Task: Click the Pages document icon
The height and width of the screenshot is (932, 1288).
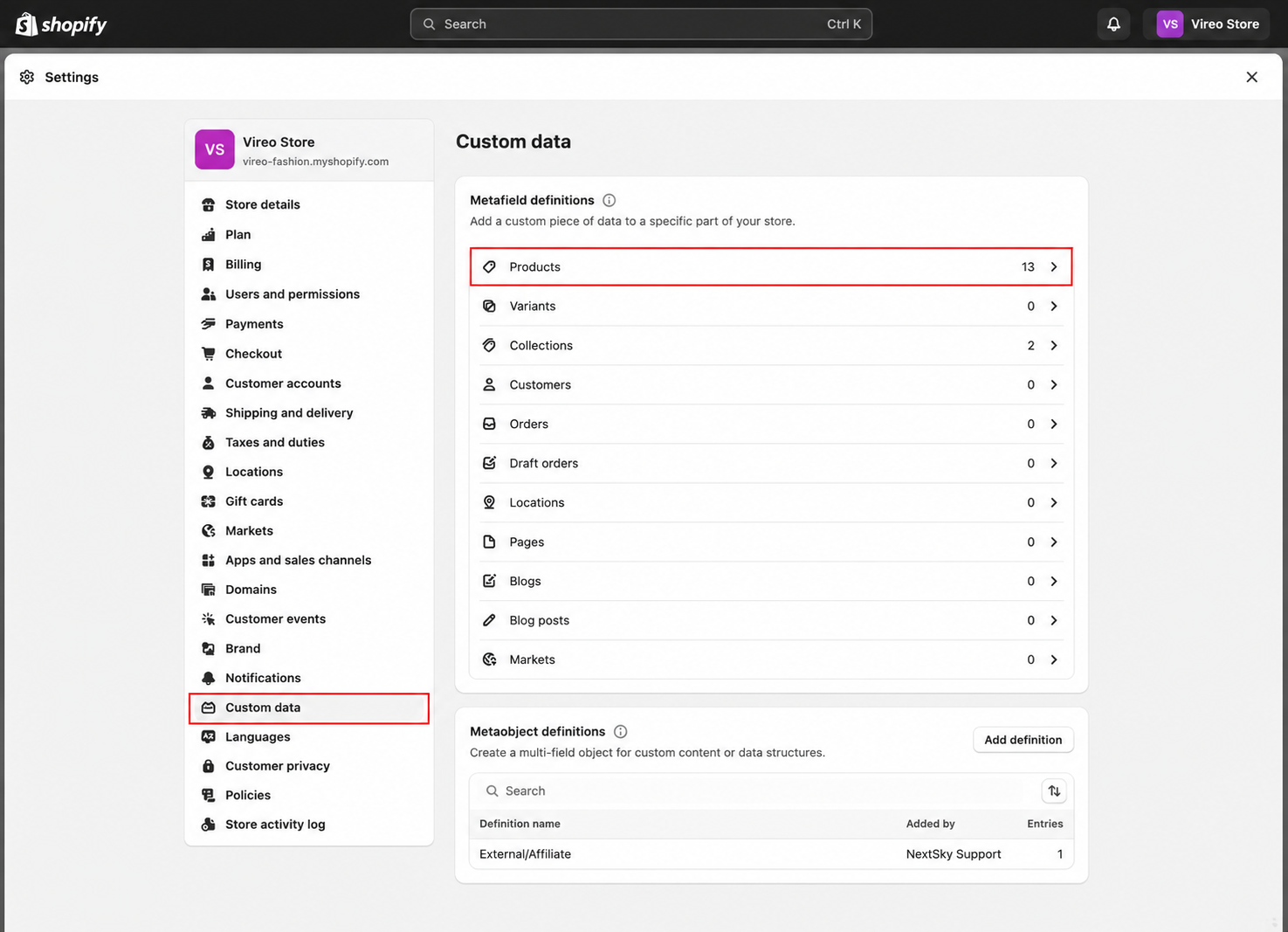Action: (489, 542)
